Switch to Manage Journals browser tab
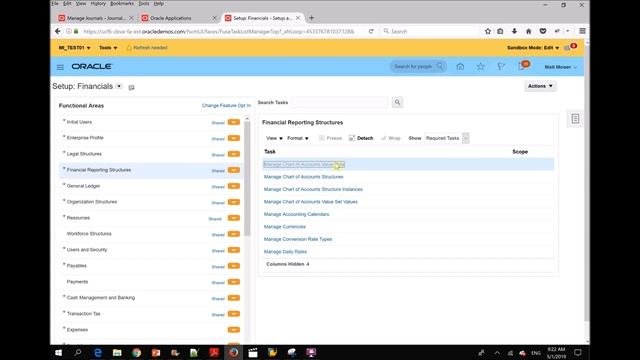This screenshot has height=360, width=640. pyautogui.click(x=96, y=18)
